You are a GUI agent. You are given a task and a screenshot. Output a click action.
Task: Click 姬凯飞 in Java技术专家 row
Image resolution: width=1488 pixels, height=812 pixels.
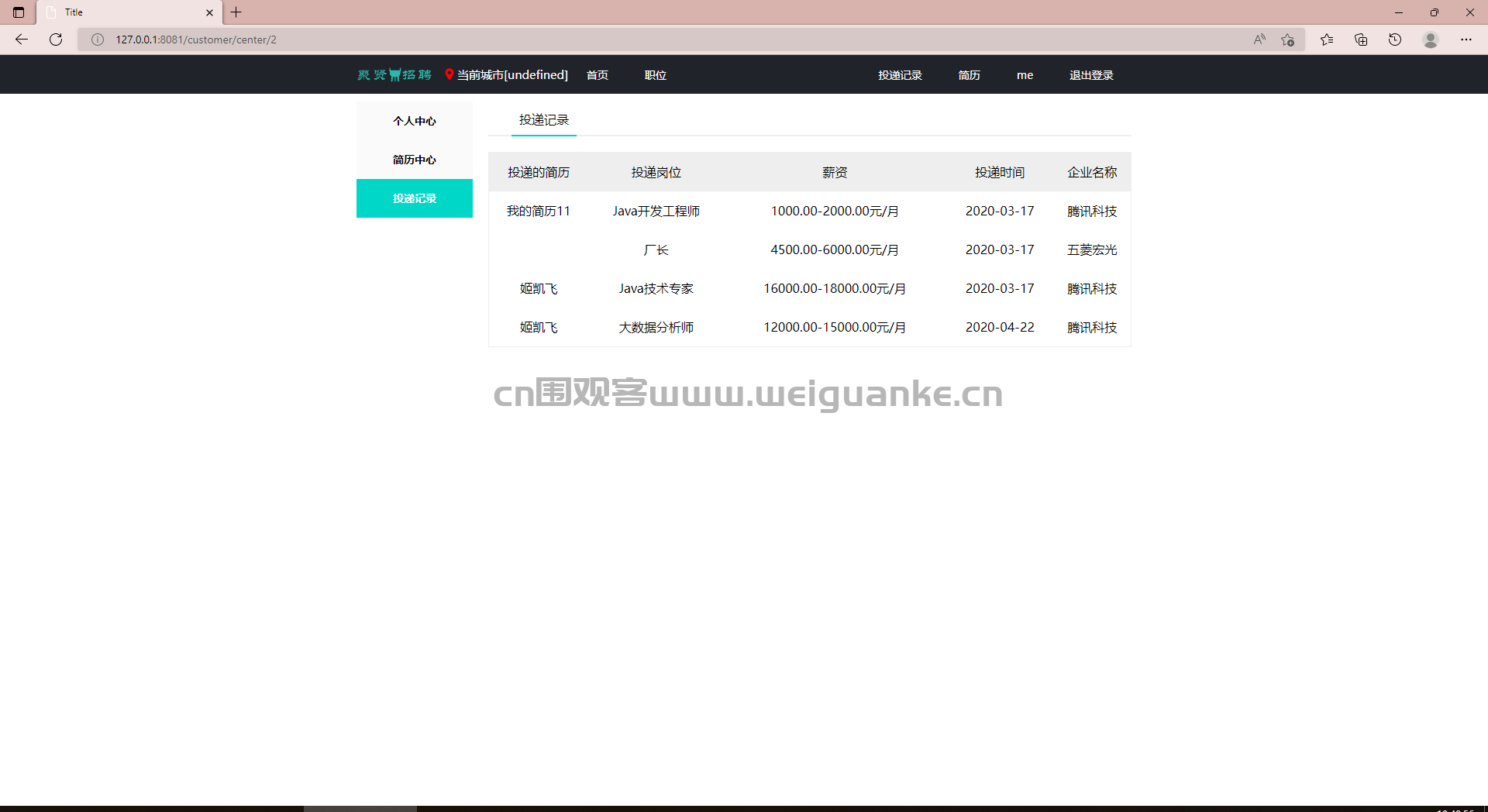click(539, 288)
